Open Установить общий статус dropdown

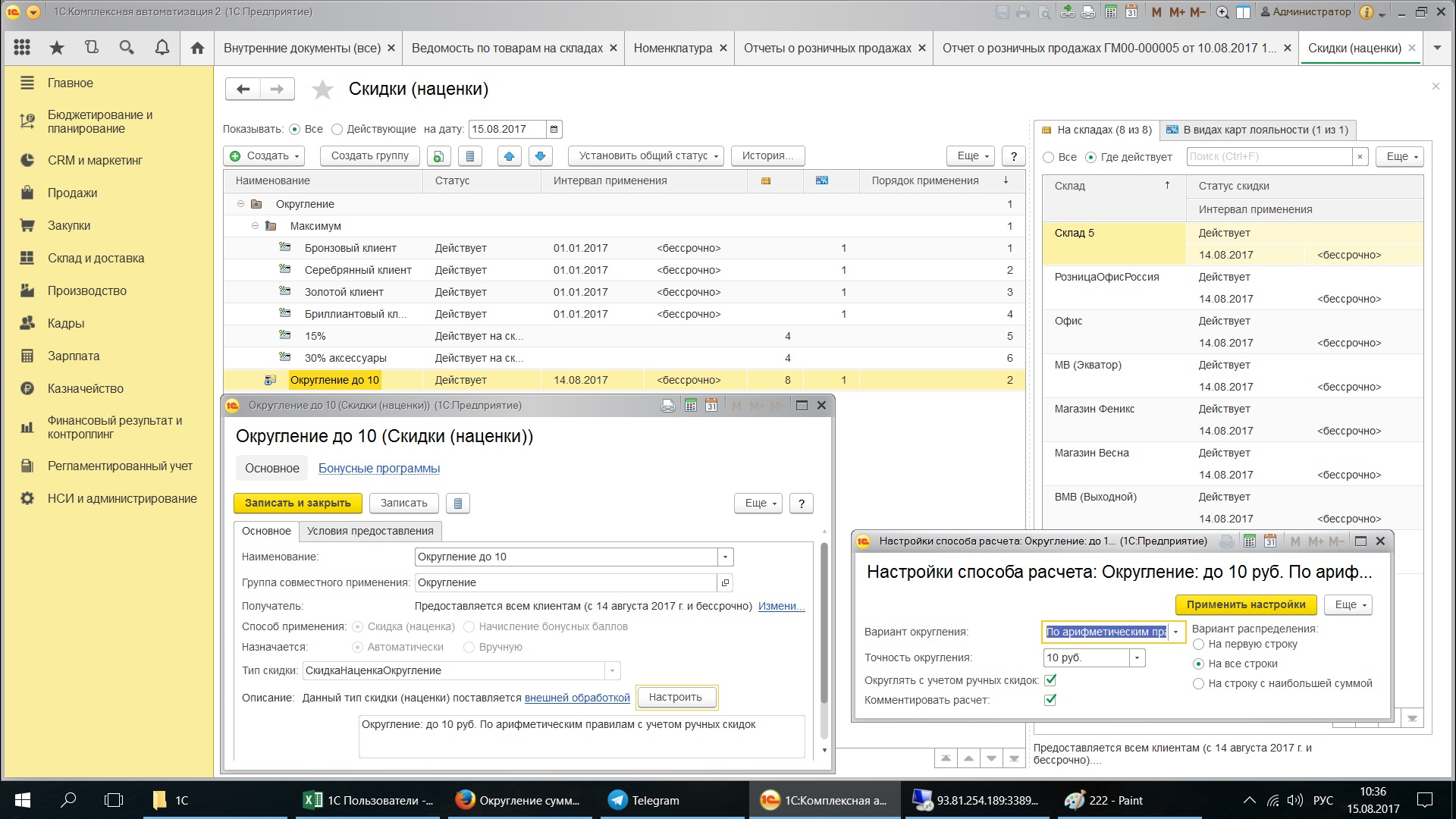tap(646, 155)
